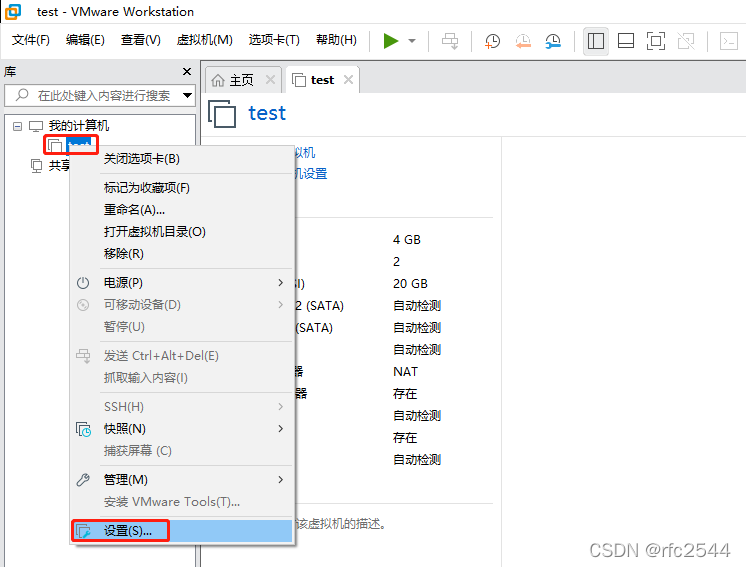Choose 重命名(A)... from context menu
This screenshot has width=746, height=567.
181,210
